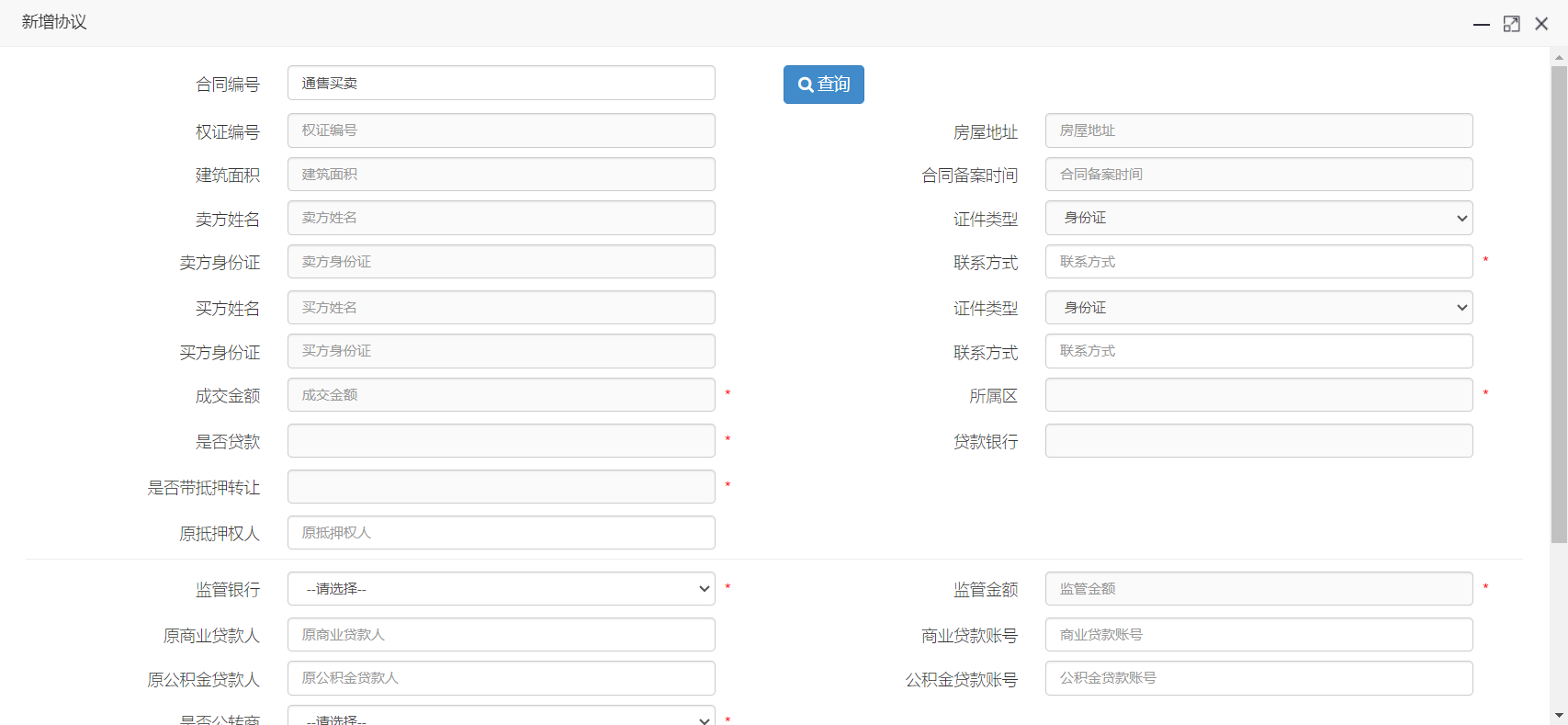Click the scrollbar down arrow

tap(1559, 715)
